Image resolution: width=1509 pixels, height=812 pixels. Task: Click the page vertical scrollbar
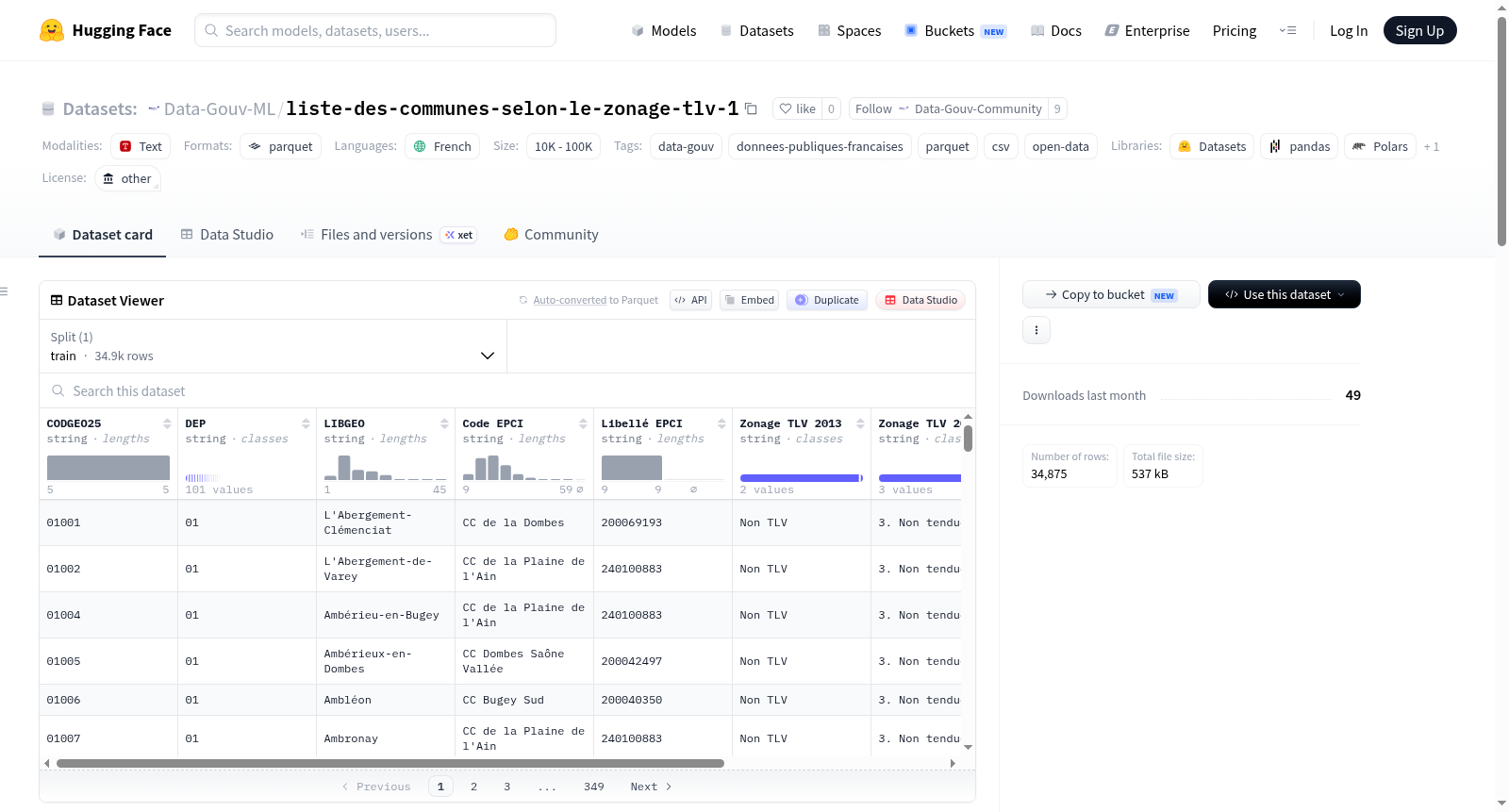pos(1501,131)
